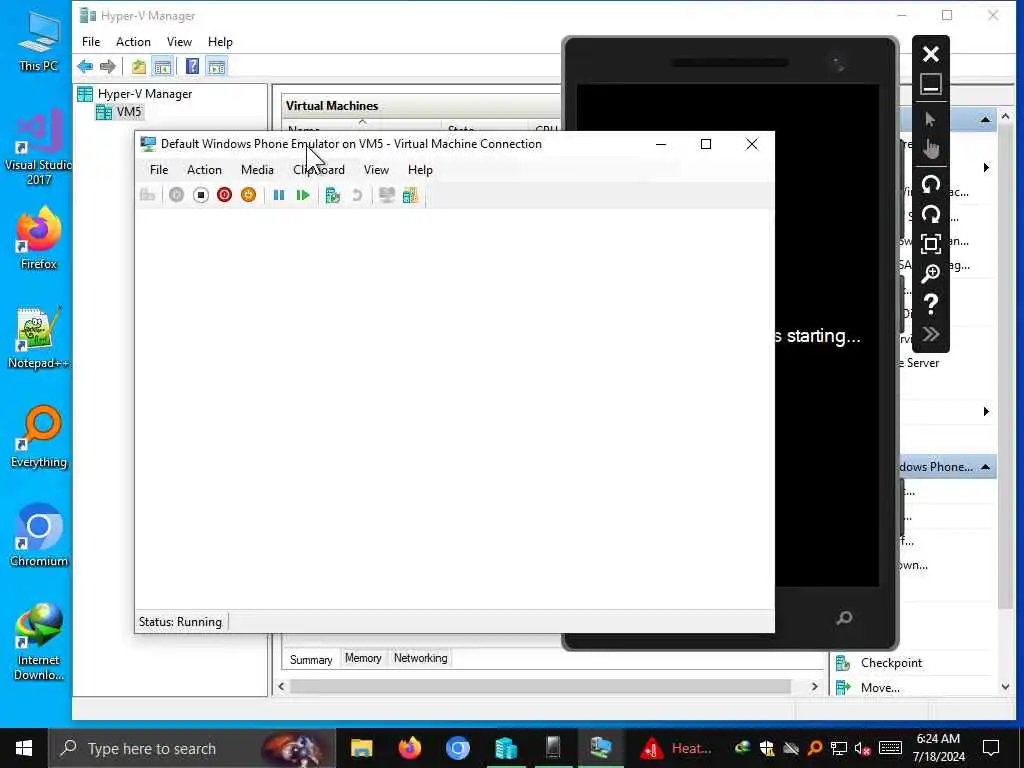Viewport: 1024px width, 768px height.
Task: Click emulator Fit to Screen icon
Action: 931,244
